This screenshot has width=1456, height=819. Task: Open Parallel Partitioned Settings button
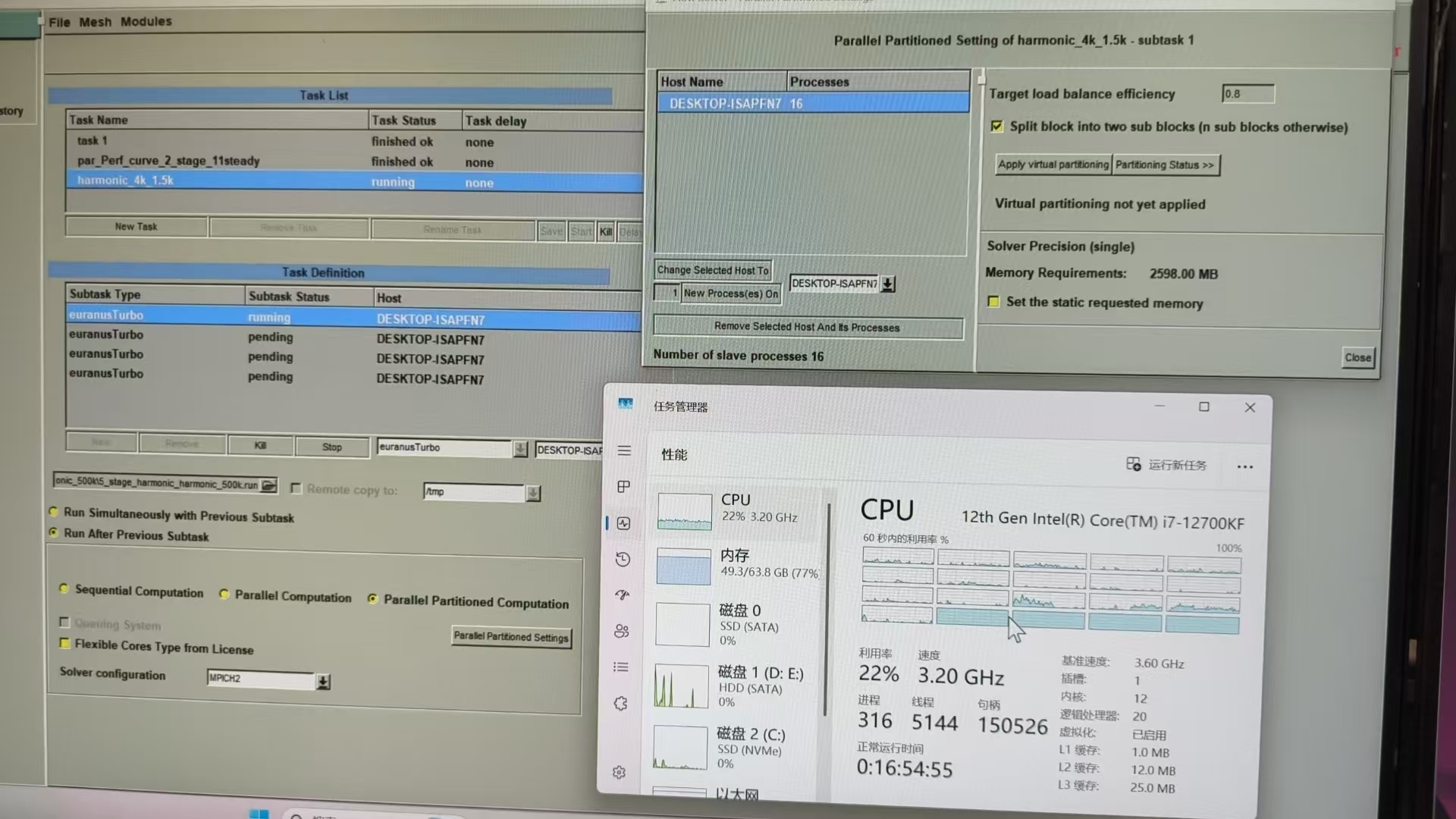511,637
